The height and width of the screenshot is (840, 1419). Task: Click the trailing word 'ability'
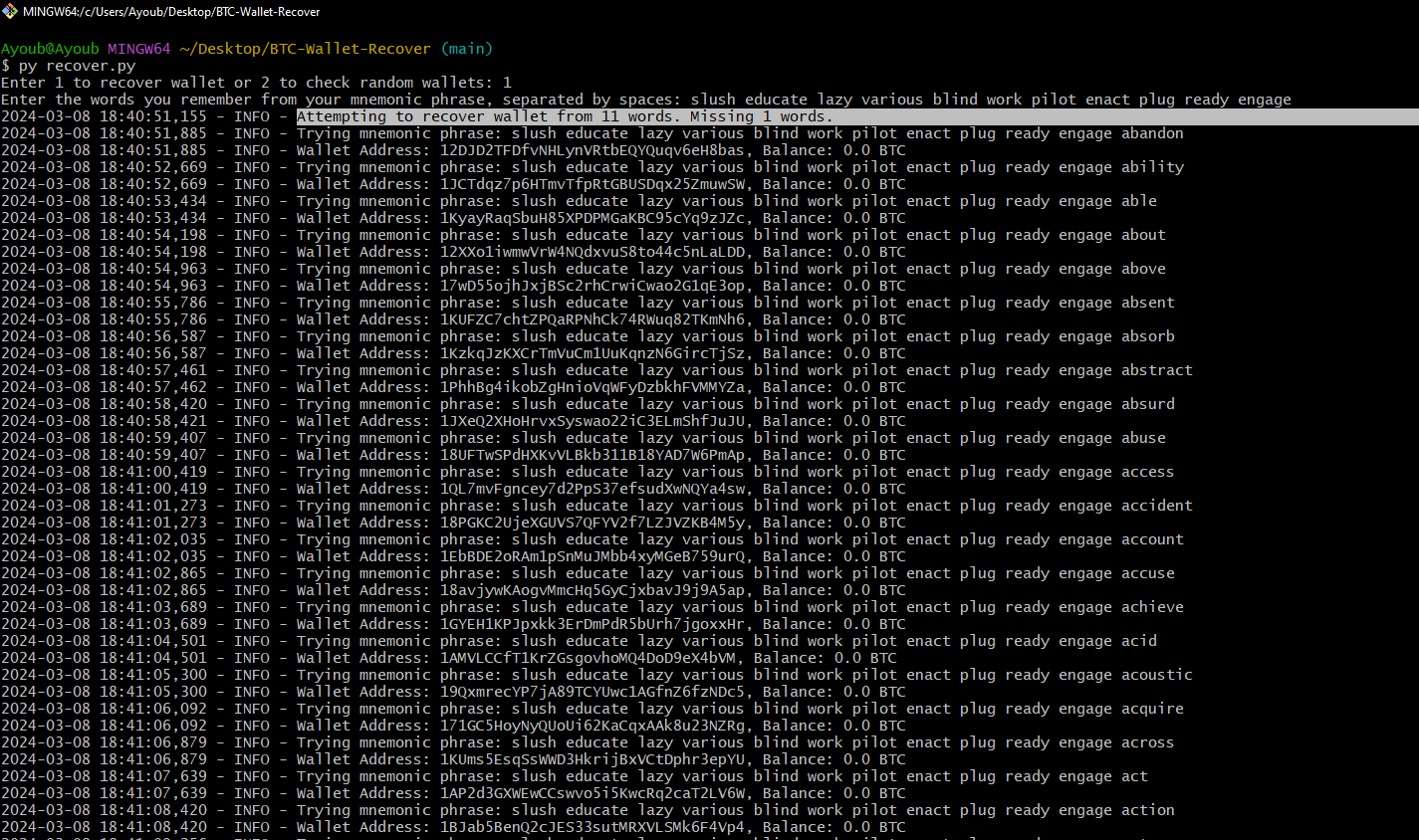[1152, 167]
